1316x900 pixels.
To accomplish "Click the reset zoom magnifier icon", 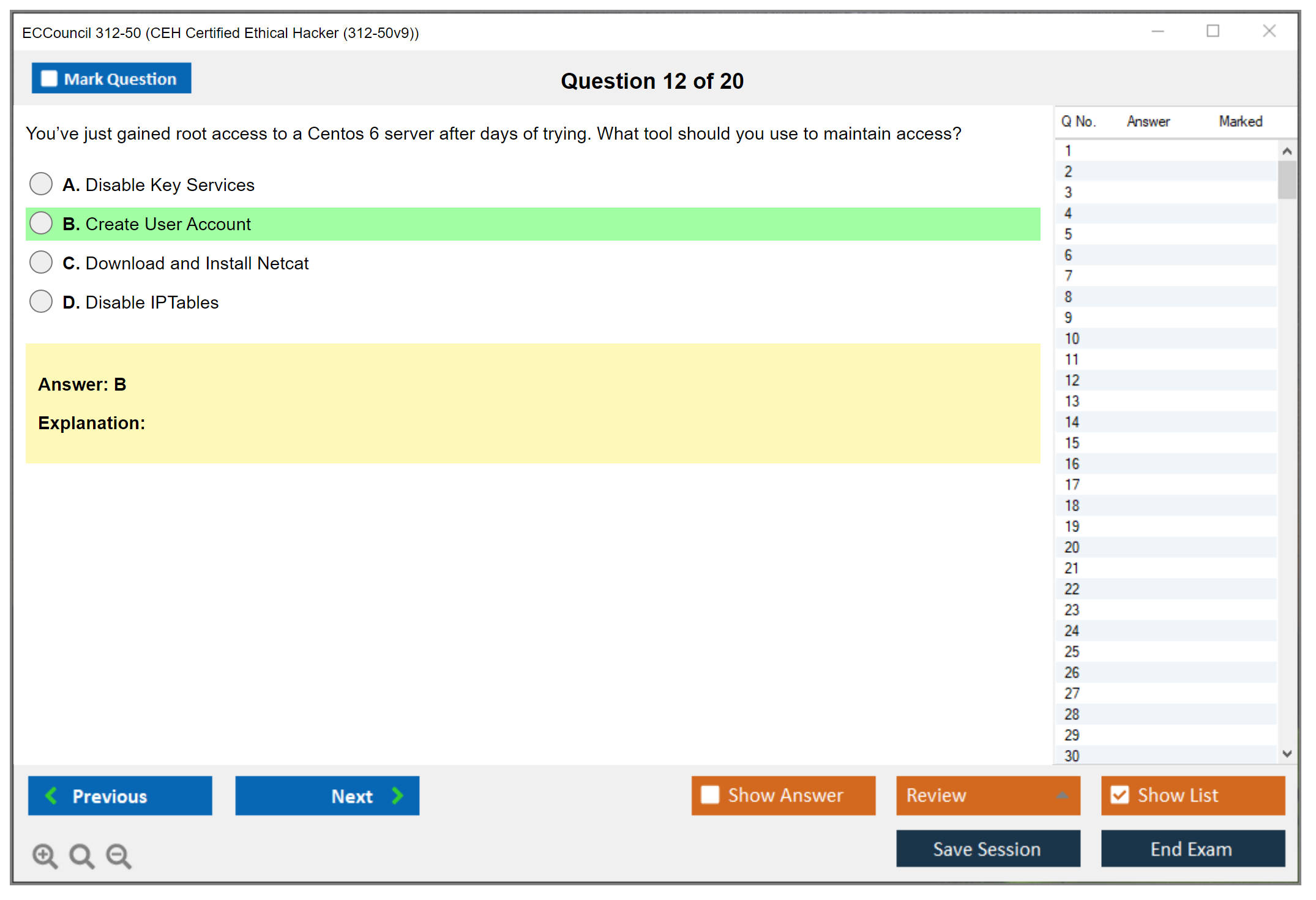I will click(81, 855).
